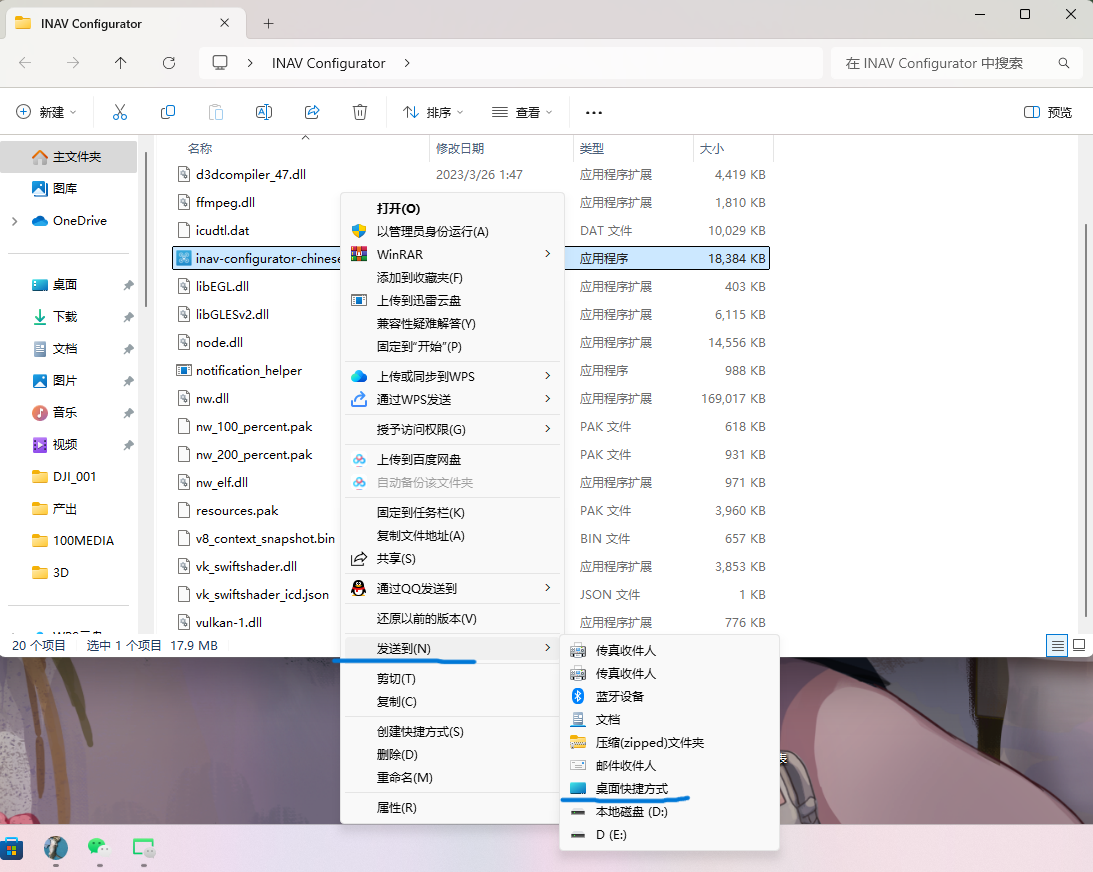Viewport: 1093px width, 872px height.
Task: Click the inav-configurator-chinese application file icon
Action: coord(183,259)
